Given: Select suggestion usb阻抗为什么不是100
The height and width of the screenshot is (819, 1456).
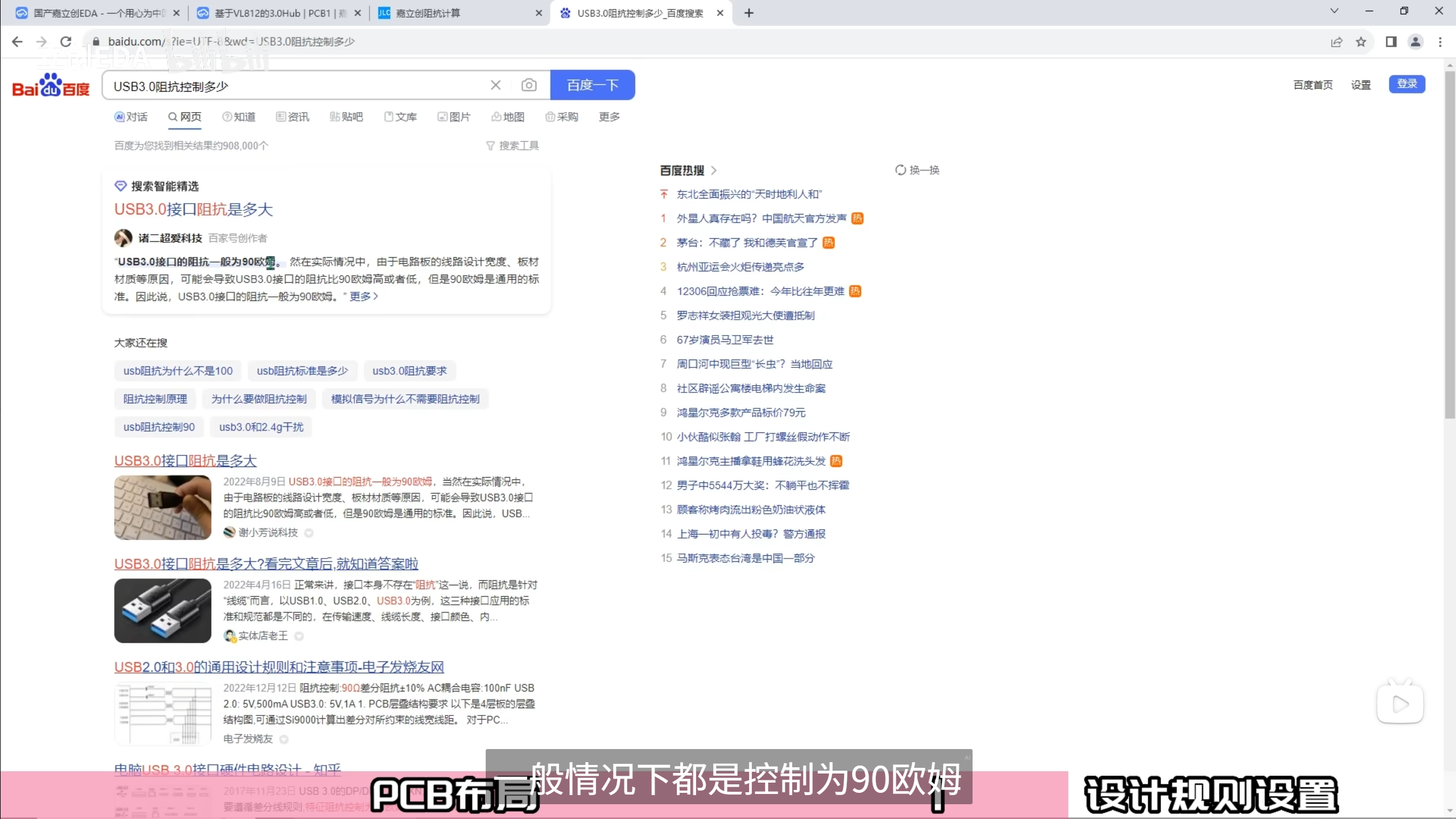Looking at the screenshot, I should pos(177,371).
